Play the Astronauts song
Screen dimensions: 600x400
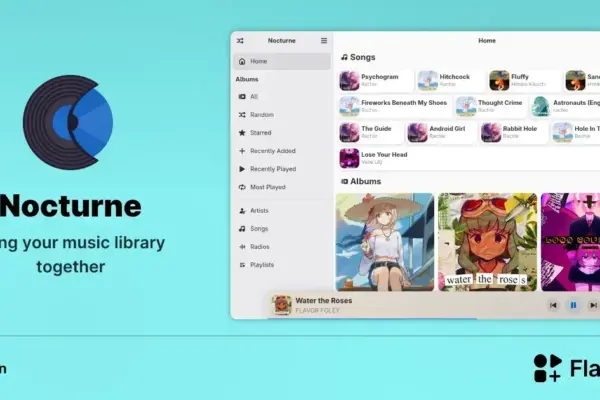coord(566,106)
